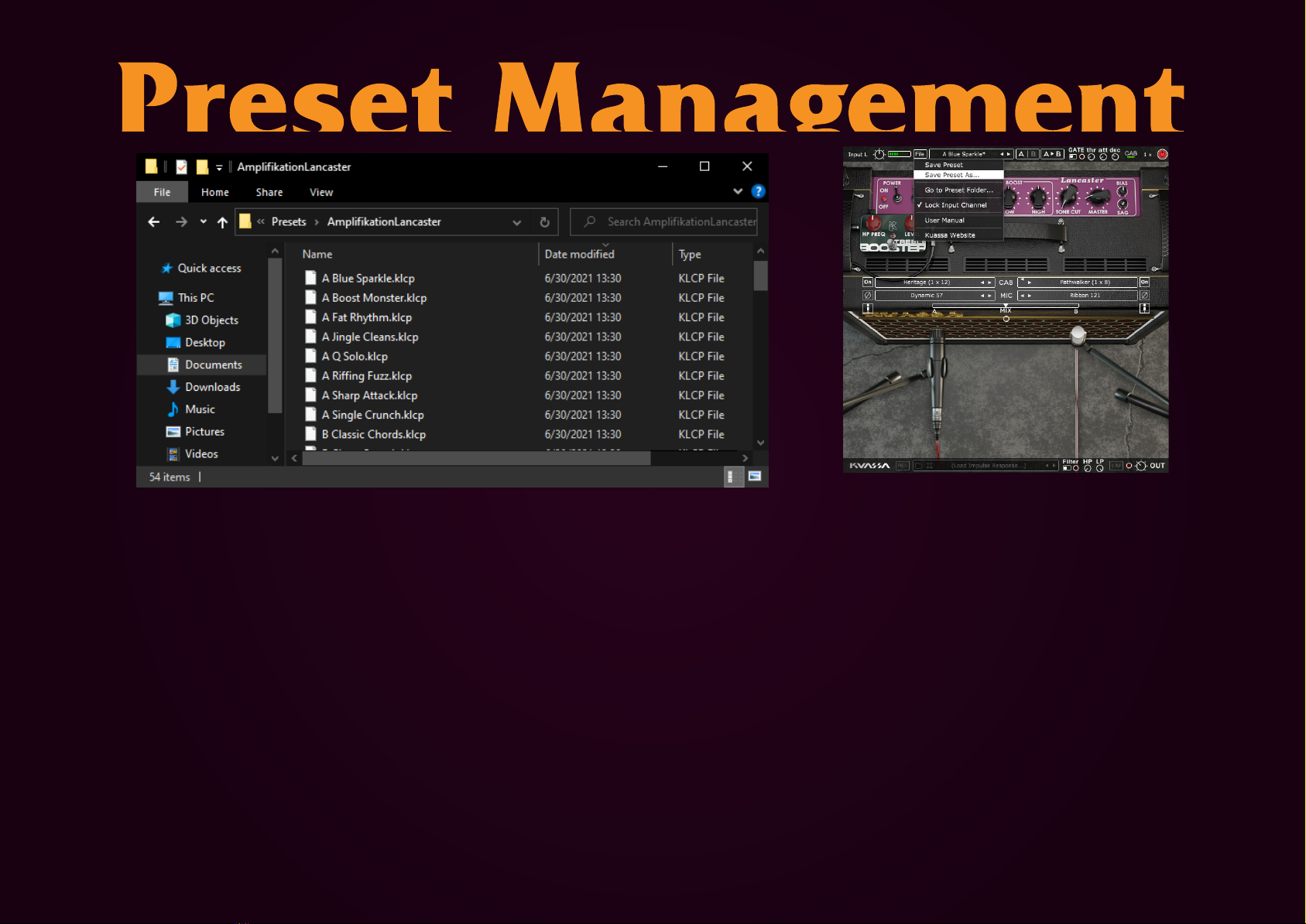Open Downloads in the navigation pane

coord(212,387)
